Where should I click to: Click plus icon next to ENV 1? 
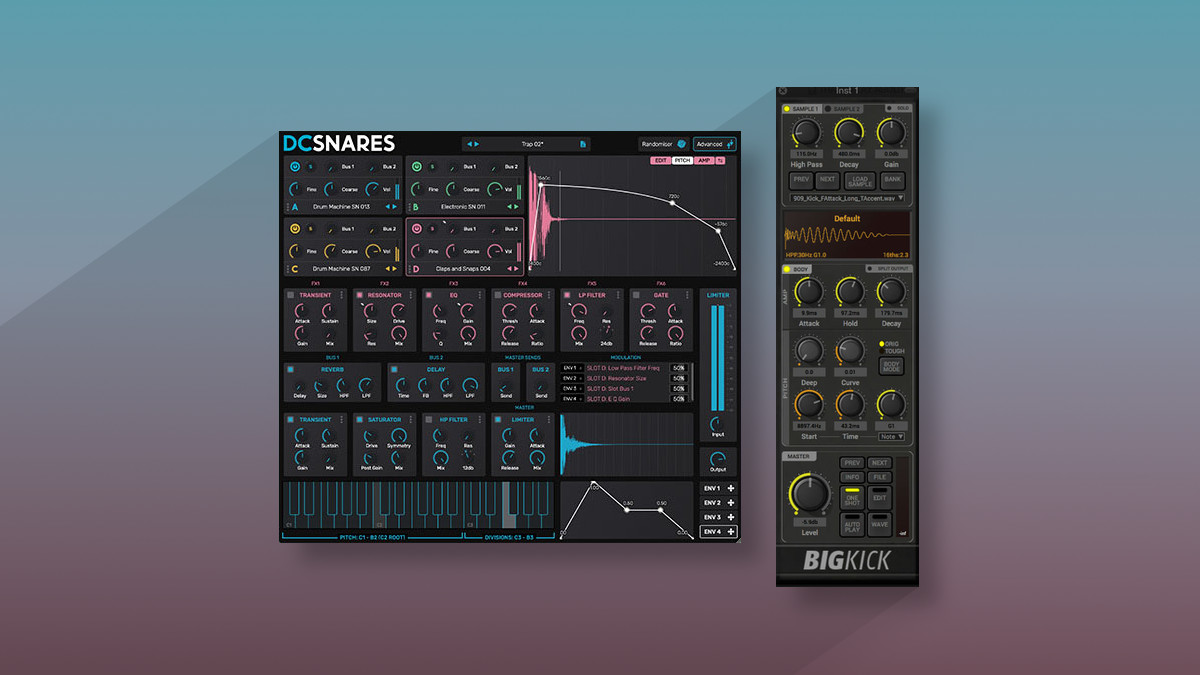pos(731,488)
